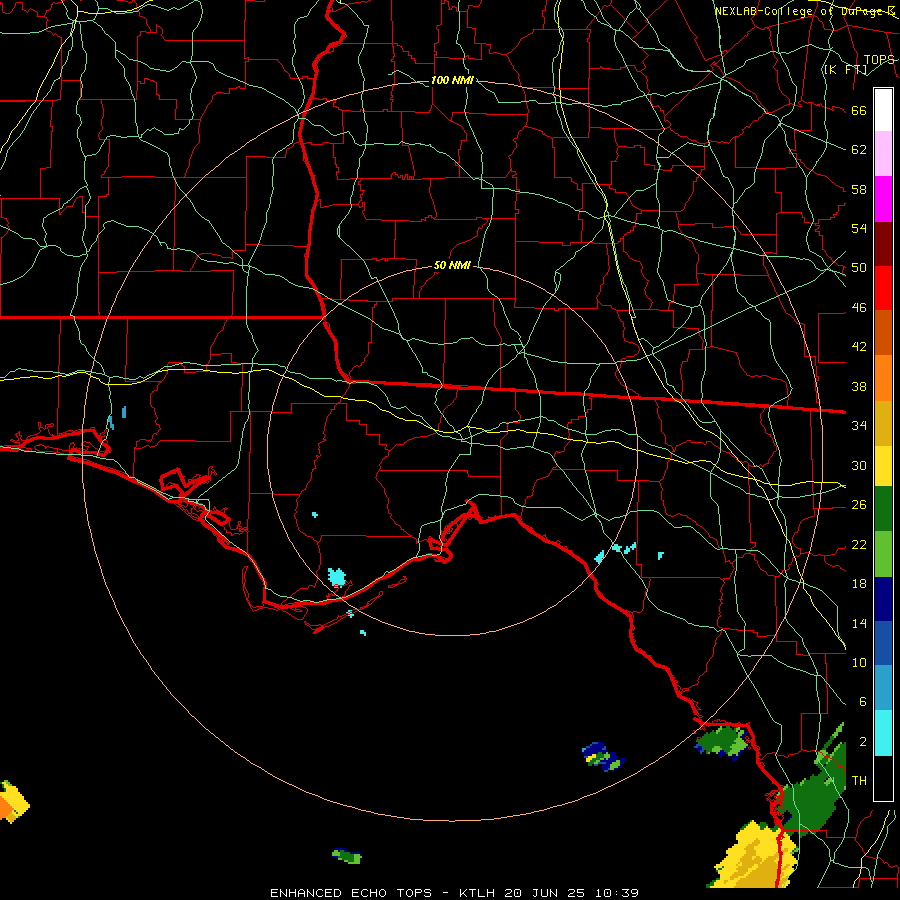This screenshot has width=900, height=900.
Task: Click the legend value "22"
Action: point(859,544)
